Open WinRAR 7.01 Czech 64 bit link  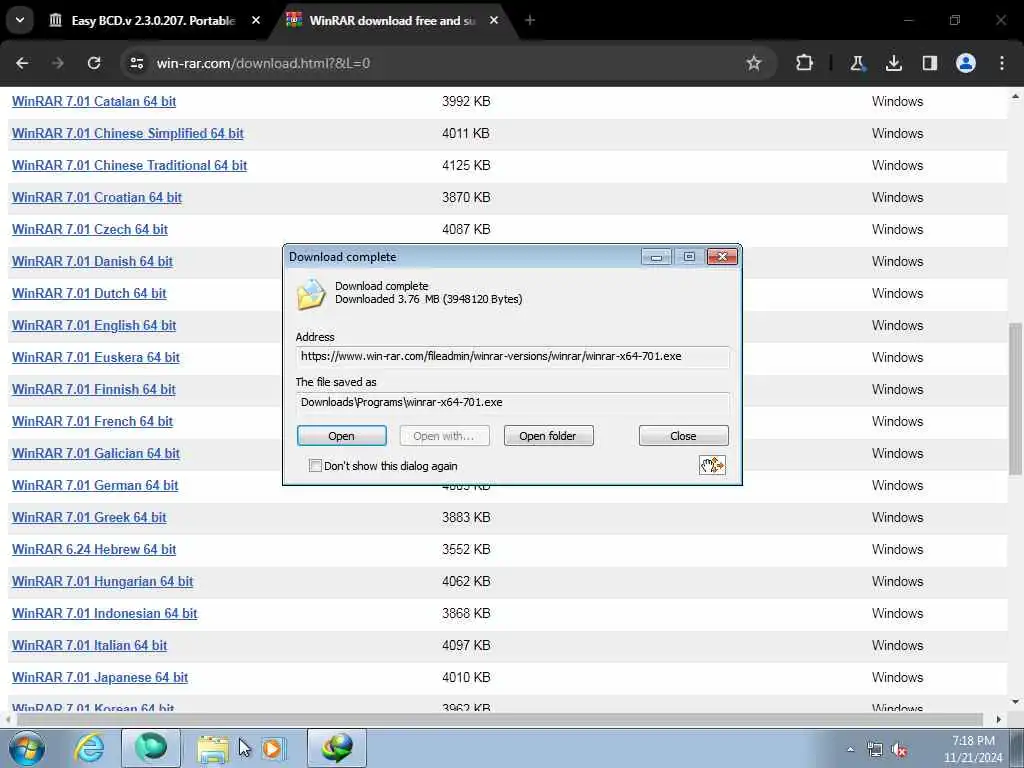click(x=89, y=229)
